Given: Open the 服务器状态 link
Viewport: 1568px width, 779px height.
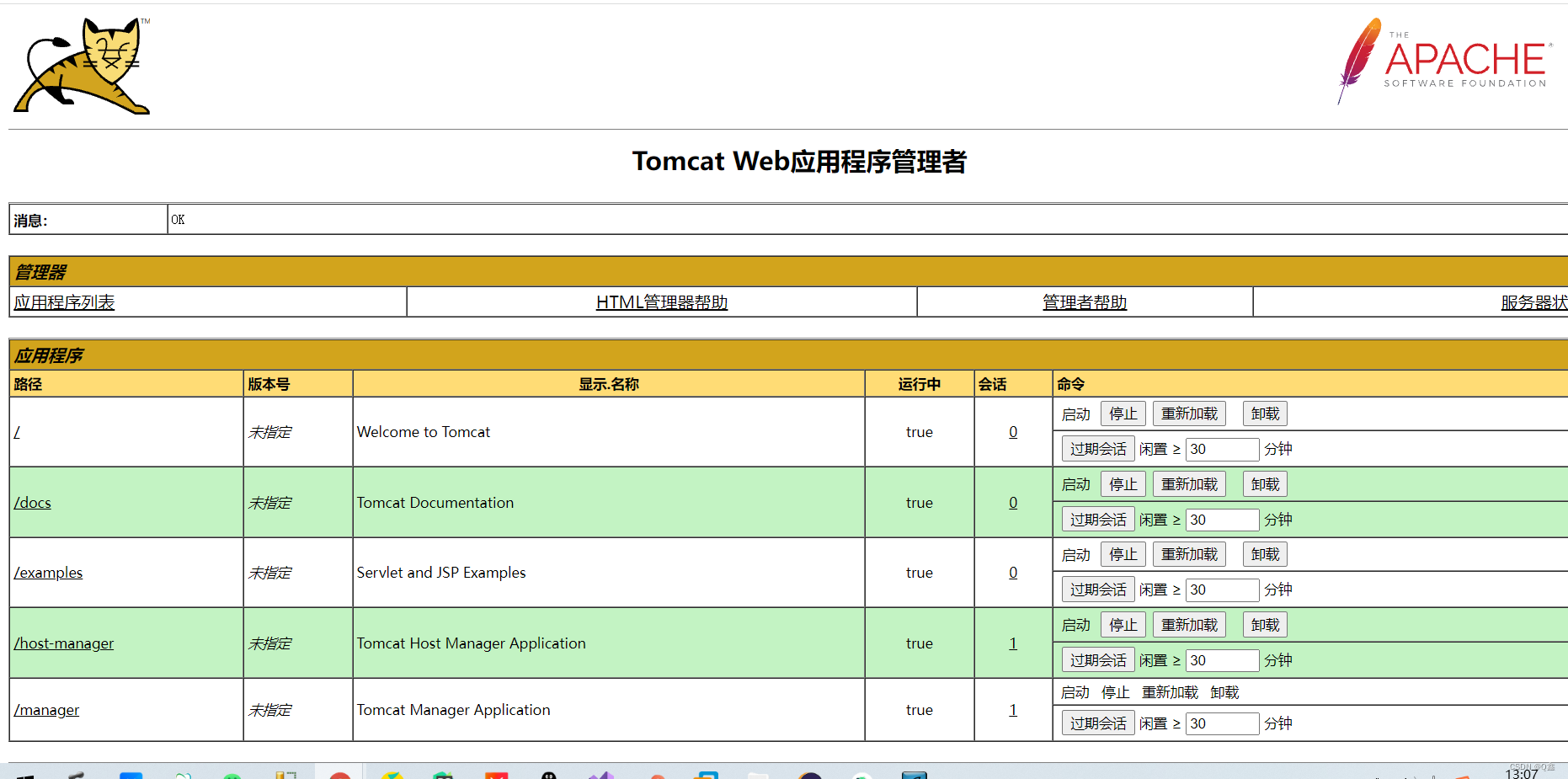Looking at the screenshot, I should click(x=1534, y=302).
